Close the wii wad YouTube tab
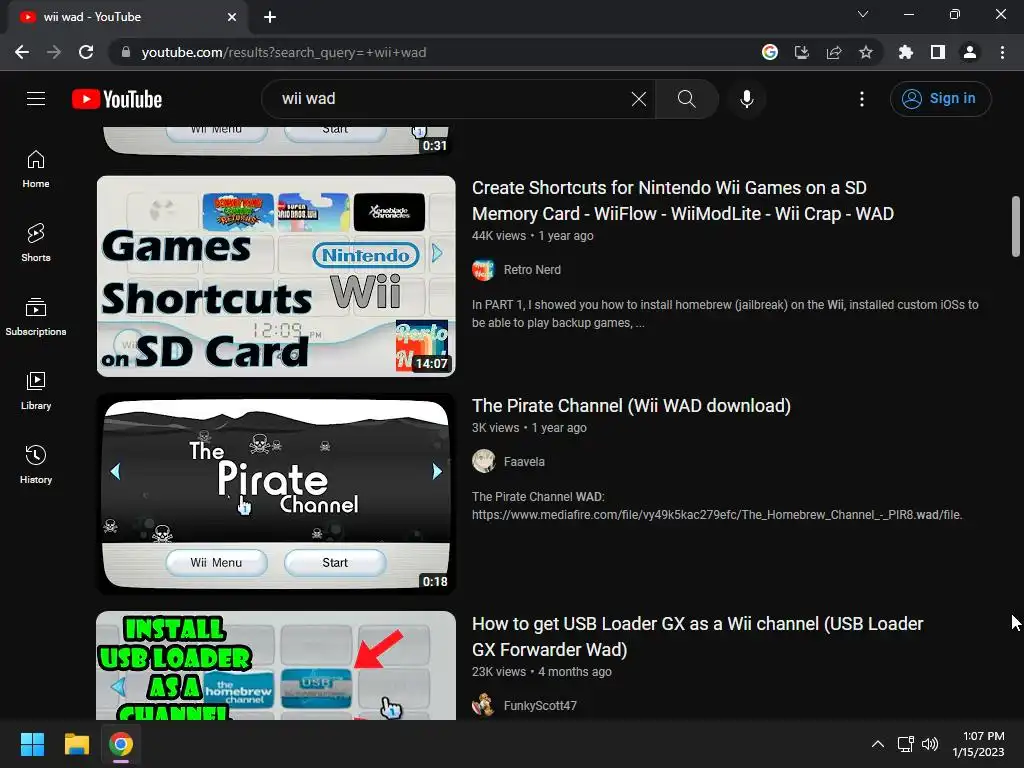Screen dimensions: 1024x768 click(232, 17)
